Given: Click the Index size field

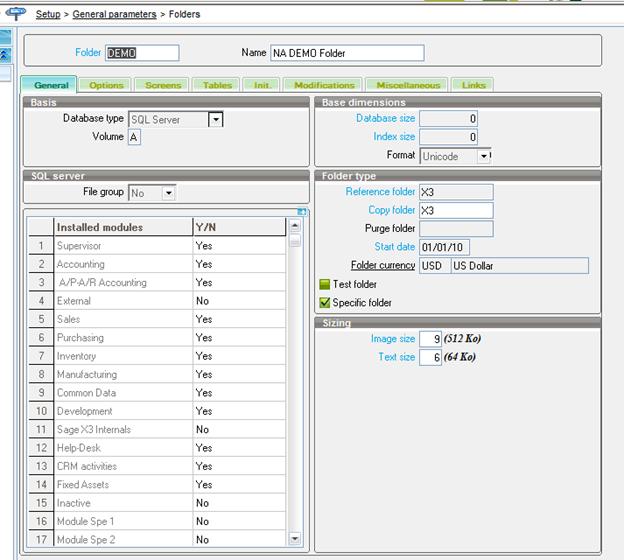Looking at the screenshot, I should [448, 137].
